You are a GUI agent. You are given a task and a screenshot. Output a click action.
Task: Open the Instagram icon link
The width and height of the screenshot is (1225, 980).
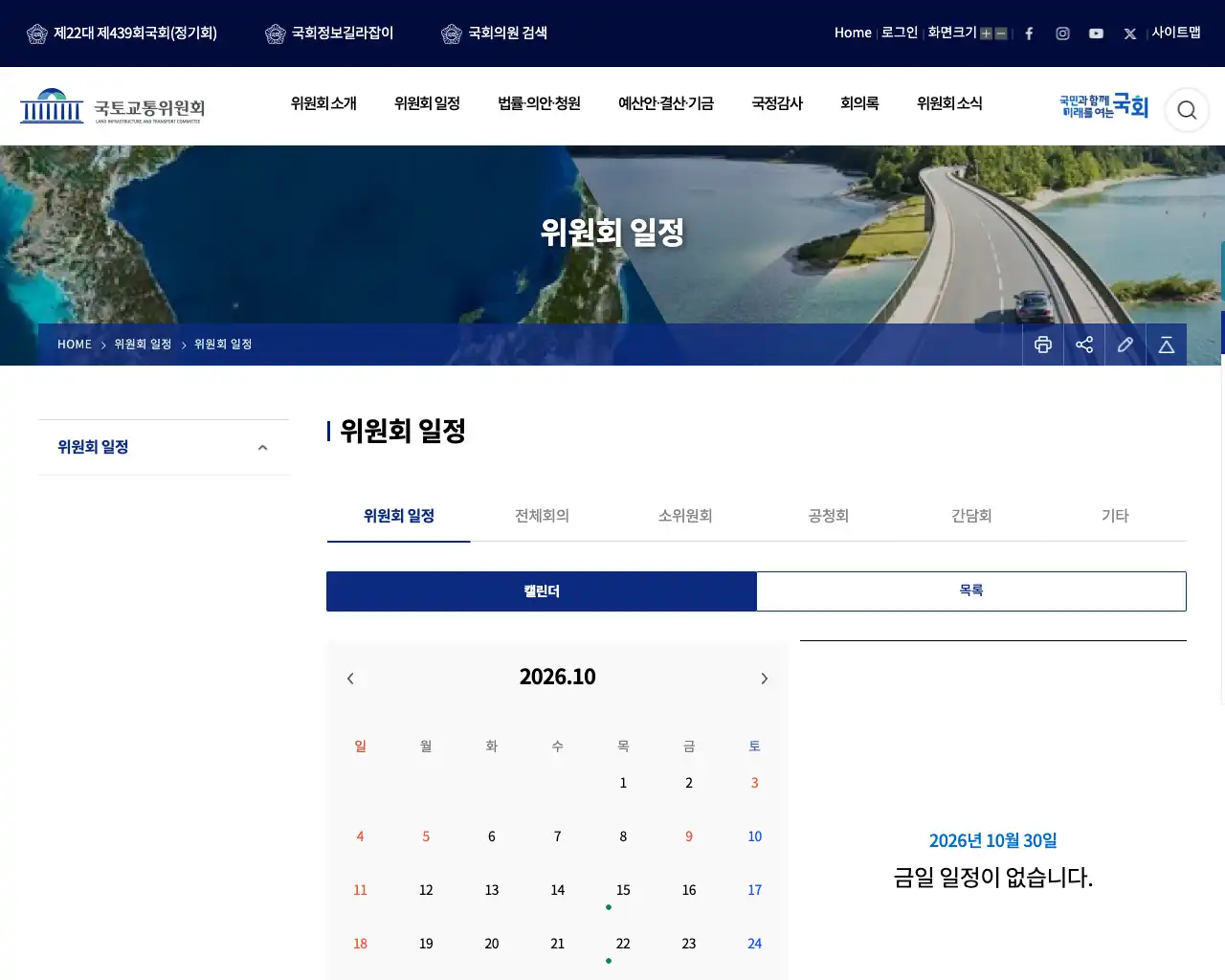pos(1062,33)
